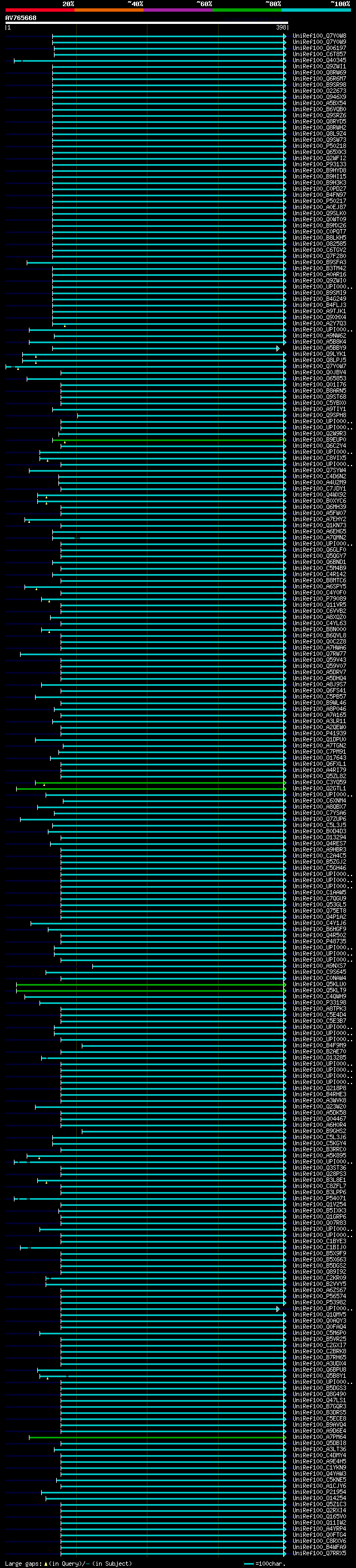Open hit UniRef100_P50218
Screen dimensions: 356x1568
pyautogui.click(x=319, y=146)
